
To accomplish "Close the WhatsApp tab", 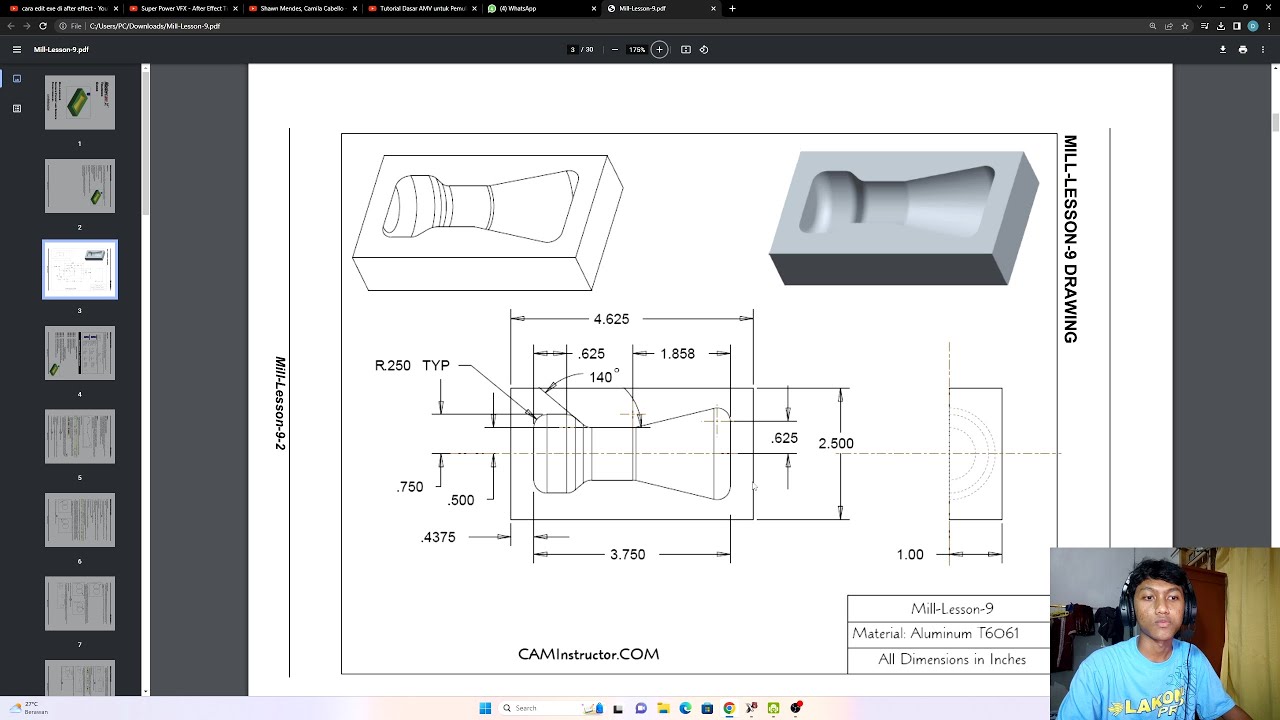I will 594,8.
